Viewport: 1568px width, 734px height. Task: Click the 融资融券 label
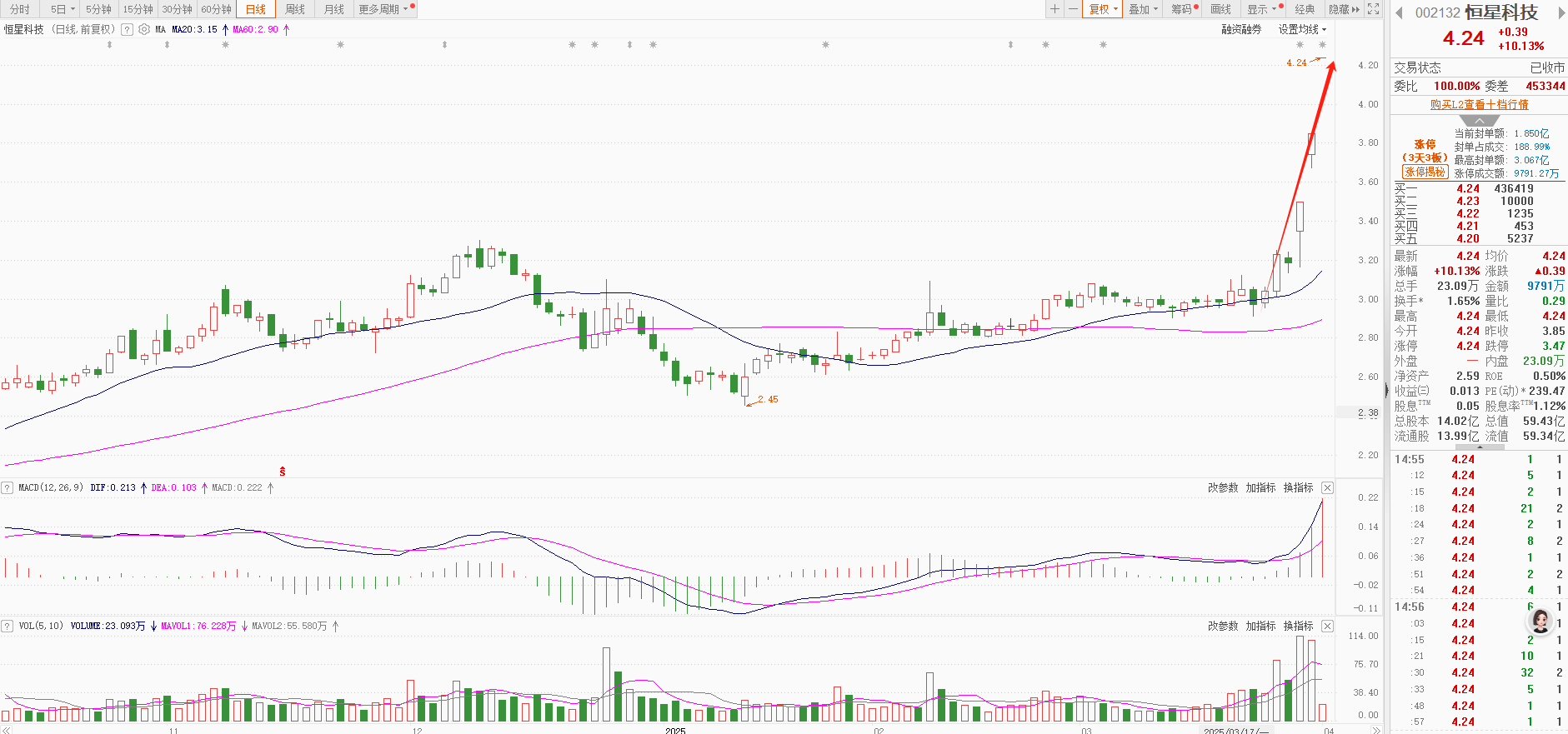[x=1241, y=29]
